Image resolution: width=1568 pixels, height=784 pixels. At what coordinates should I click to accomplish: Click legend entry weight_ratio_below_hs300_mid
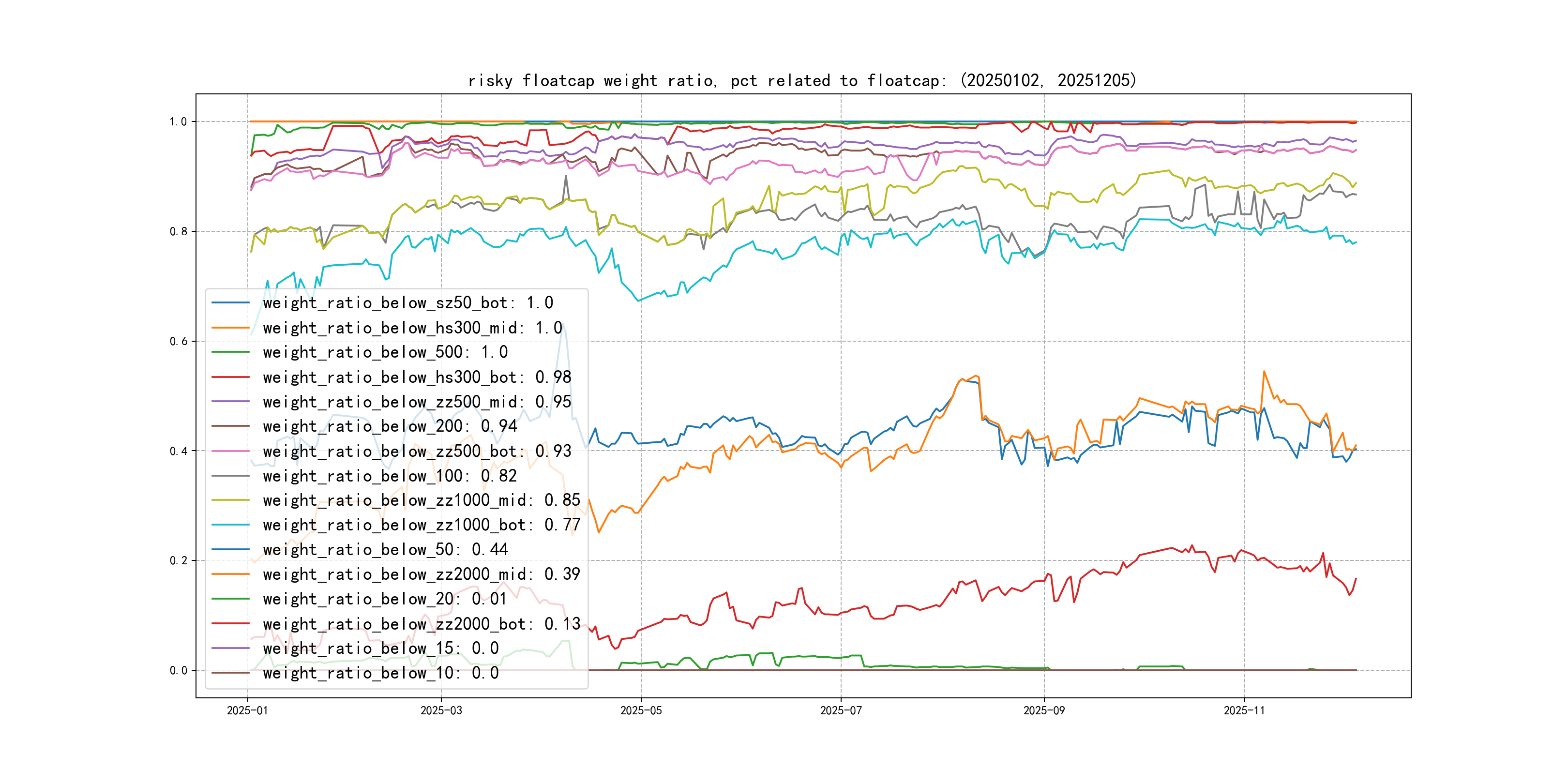(412, 328)
